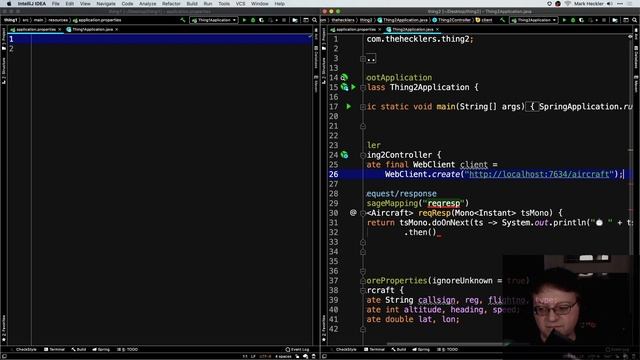Collapse Thing2Controller class fold on line 24
Image resolution: width=640 pixels, height=360 pixels.
coord(362,155)
